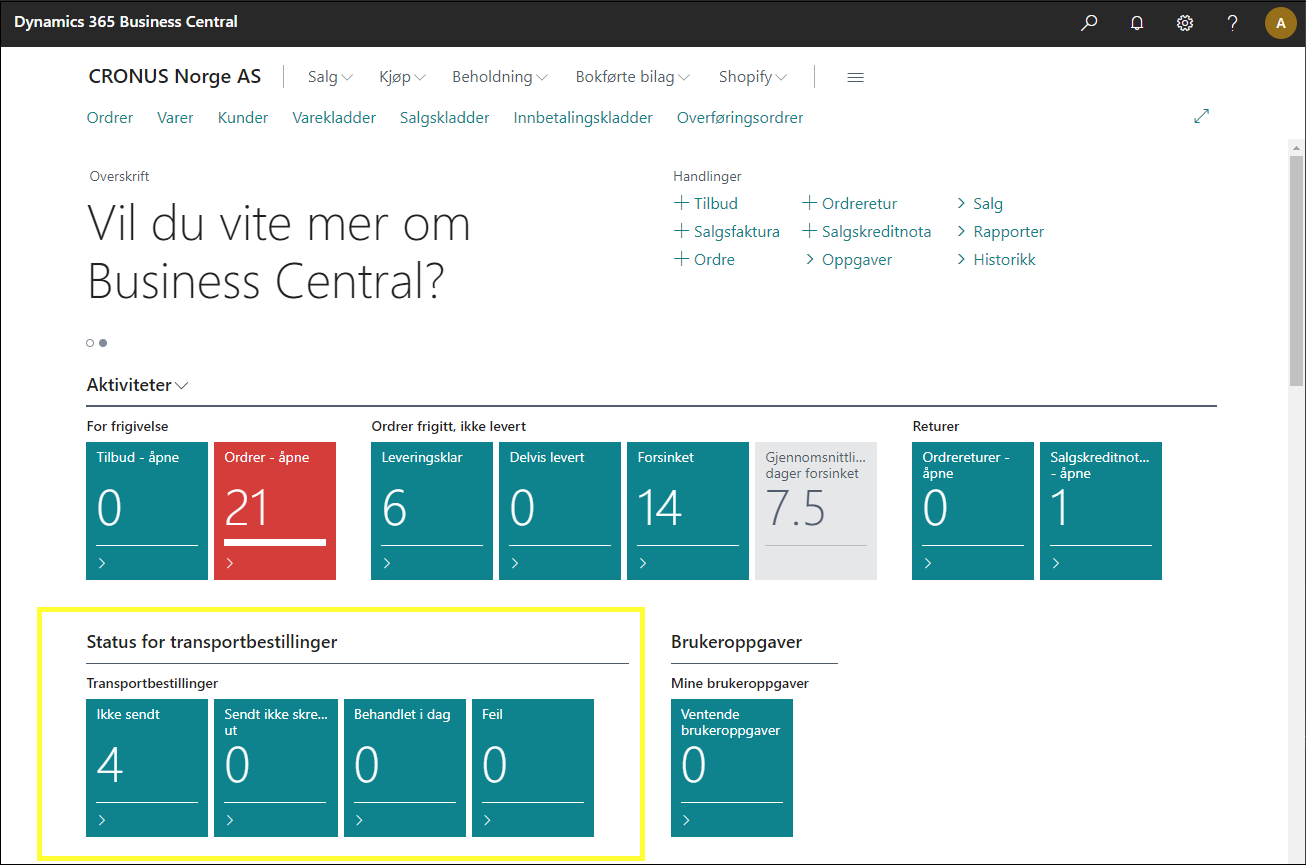Click the Brukeroppgaver heading
The width and height of the screenshot is (1306, 865).
(737, 642)
